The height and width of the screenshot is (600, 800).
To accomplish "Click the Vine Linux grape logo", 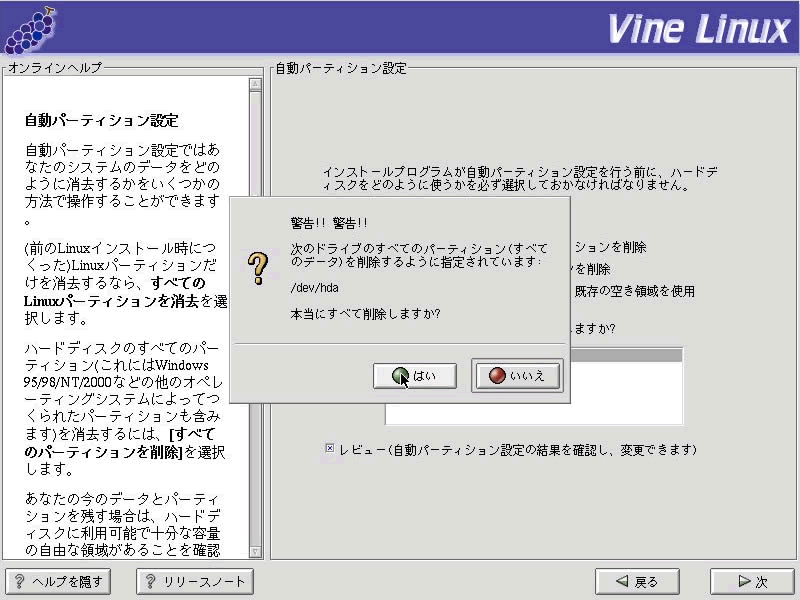I will point(30,31).
